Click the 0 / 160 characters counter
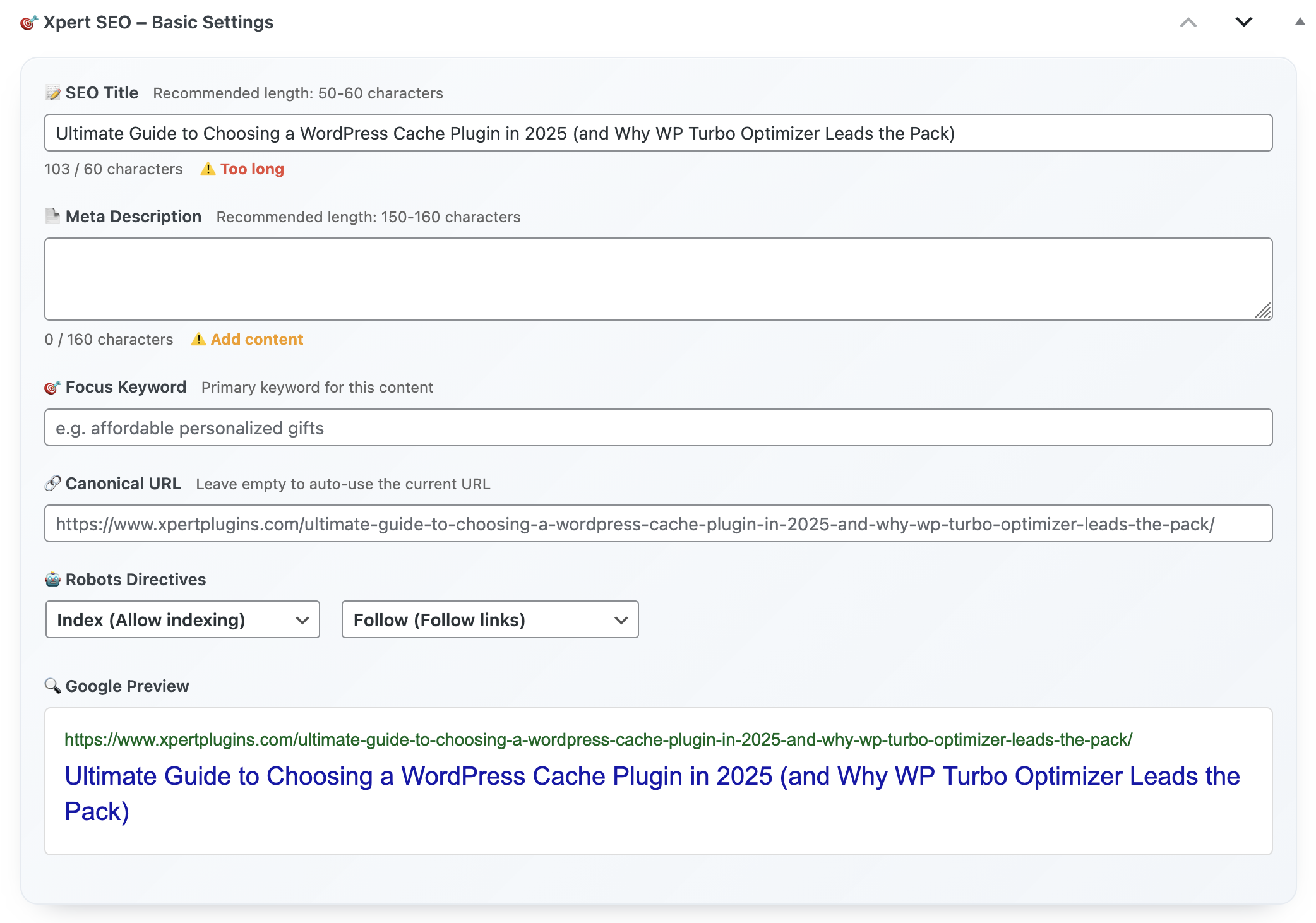1316x923 pixels. pos(109,340)
